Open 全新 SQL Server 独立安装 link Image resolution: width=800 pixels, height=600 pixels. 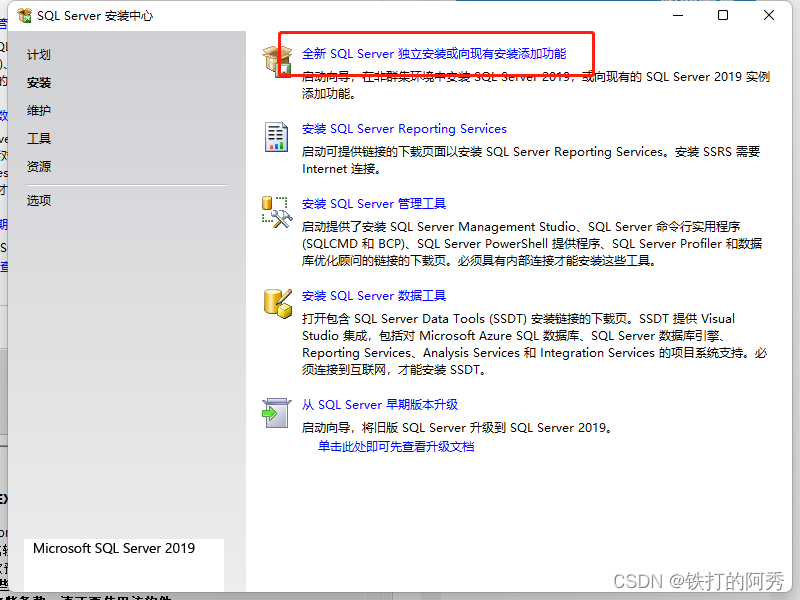434,54
